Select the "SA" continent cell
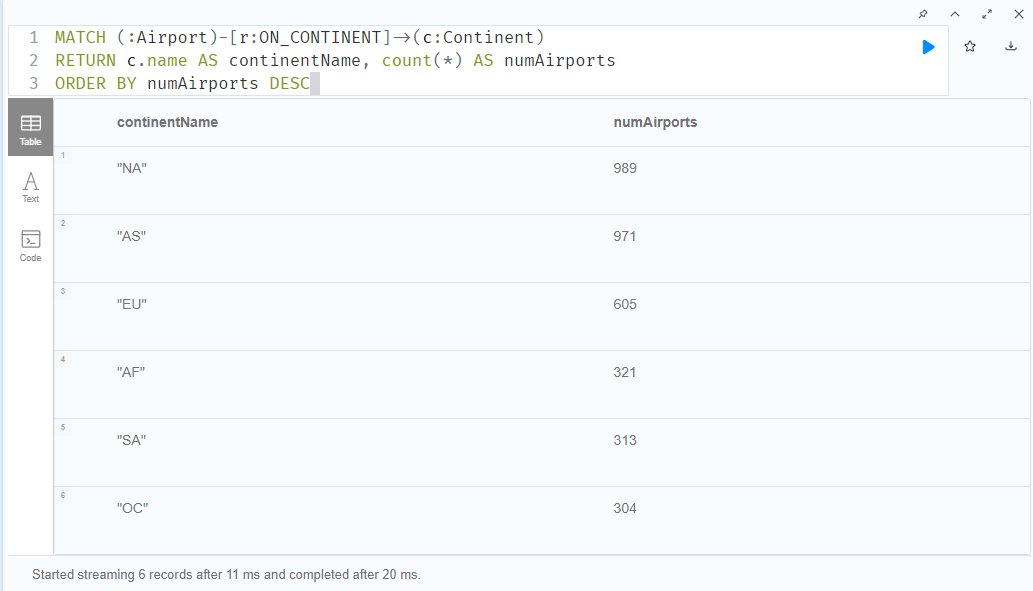 132,439
